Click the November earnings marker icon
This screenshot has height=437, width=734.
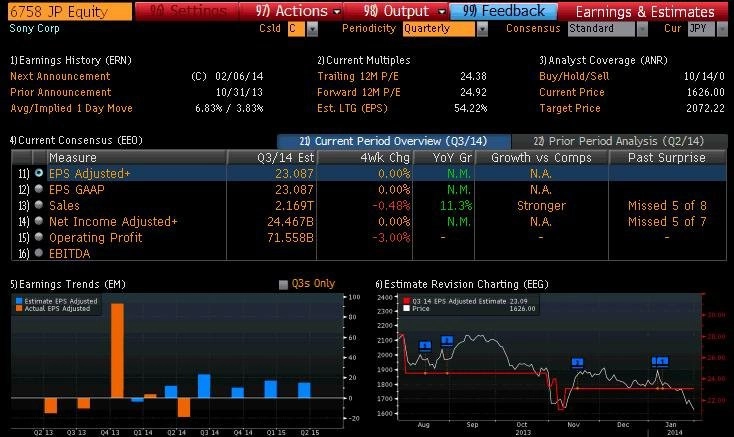(x=578, y=363)
